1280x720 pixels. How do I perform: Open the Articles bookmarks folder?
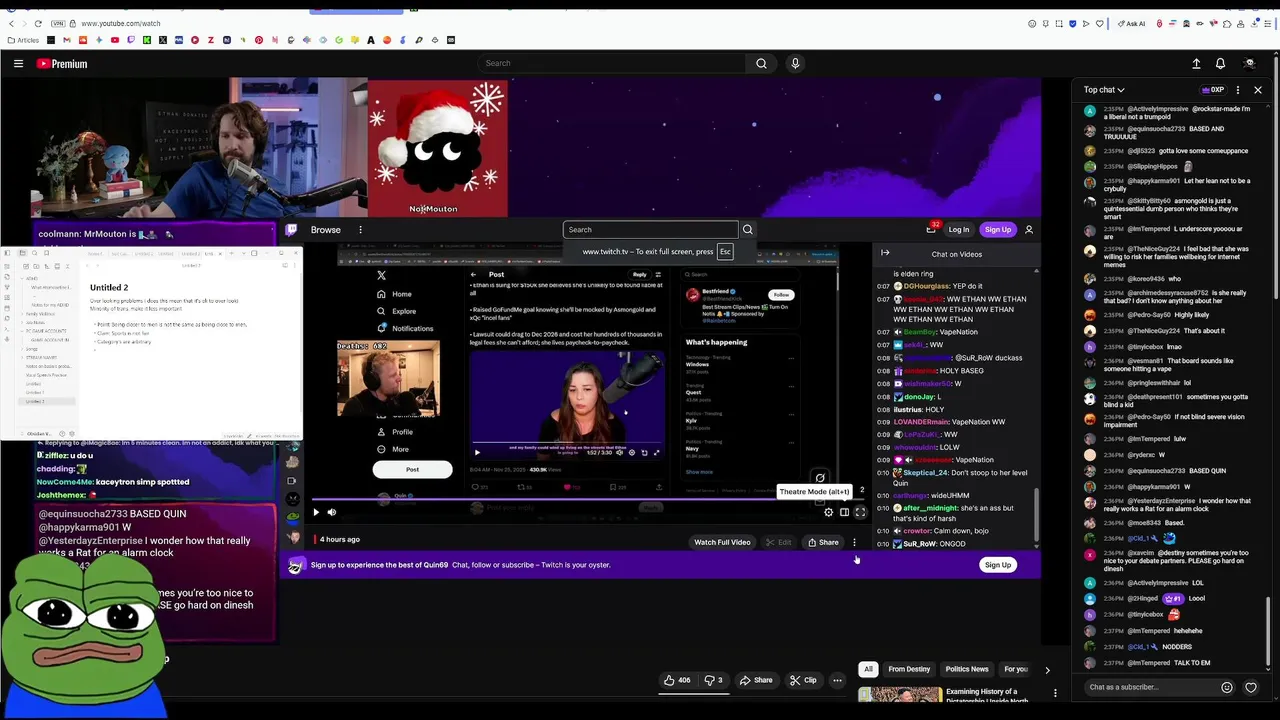23,40
